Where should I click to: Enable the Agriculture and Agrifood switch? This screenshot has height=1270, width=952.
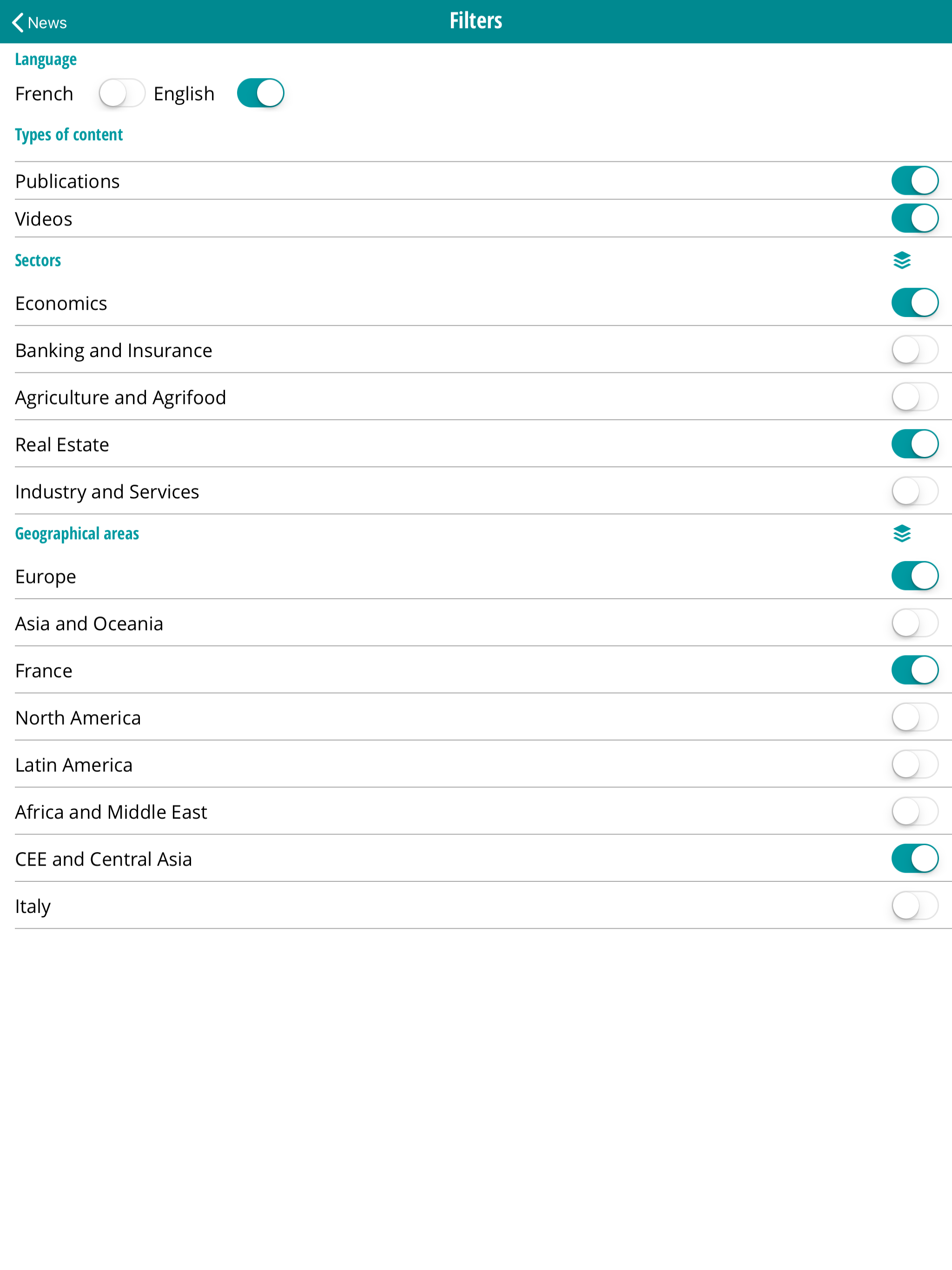[x=915, y=397]
